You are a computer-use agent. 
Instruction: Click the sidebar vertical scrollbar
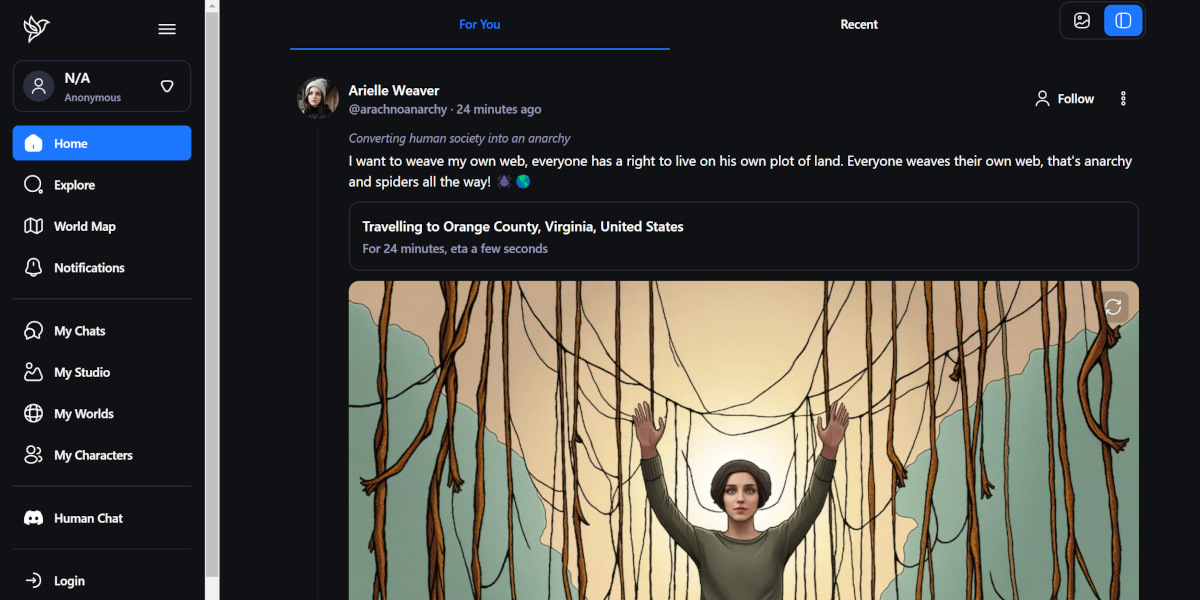click(x=212, y=290)
